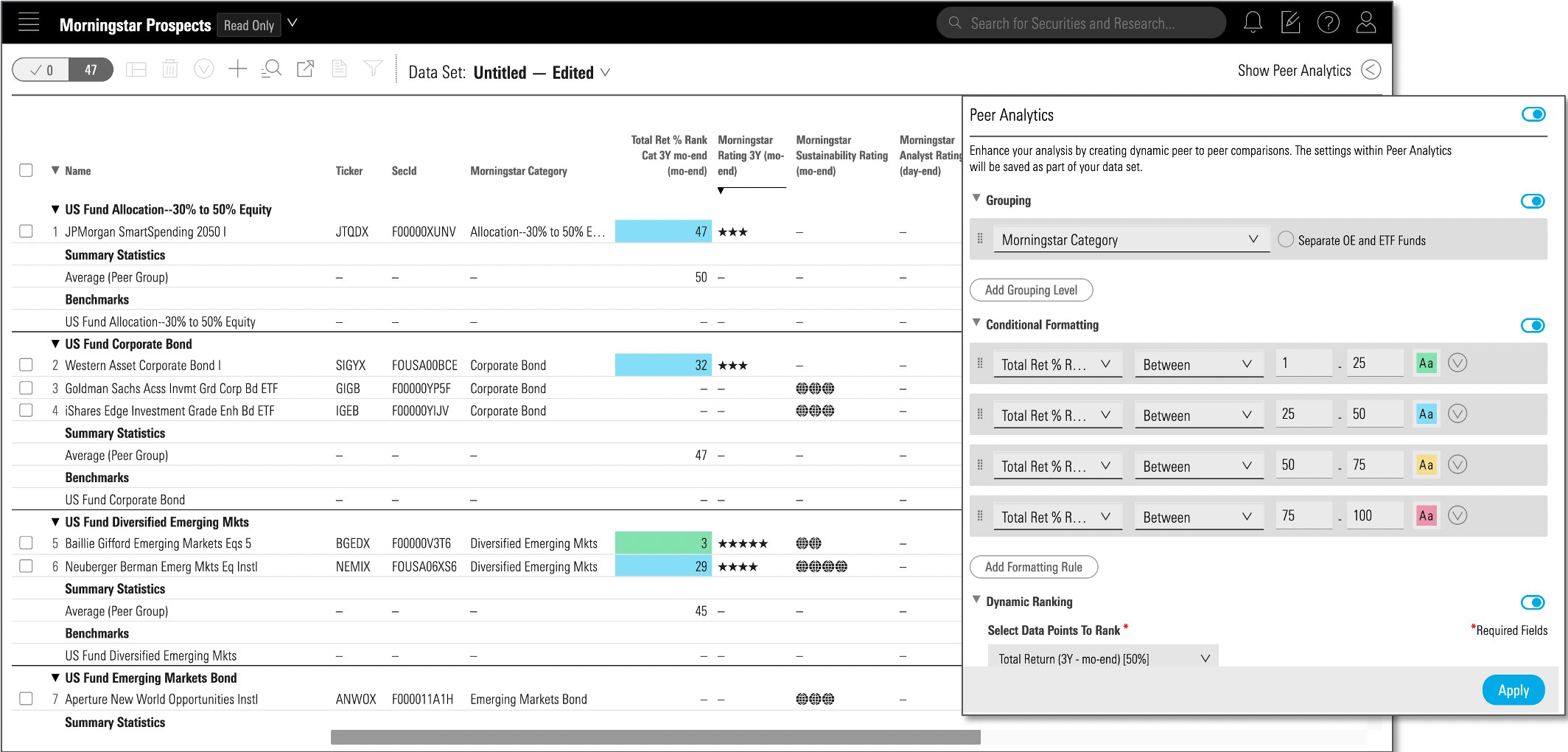Check the Western Asset Corporate Bond row

tap(26, 365)
